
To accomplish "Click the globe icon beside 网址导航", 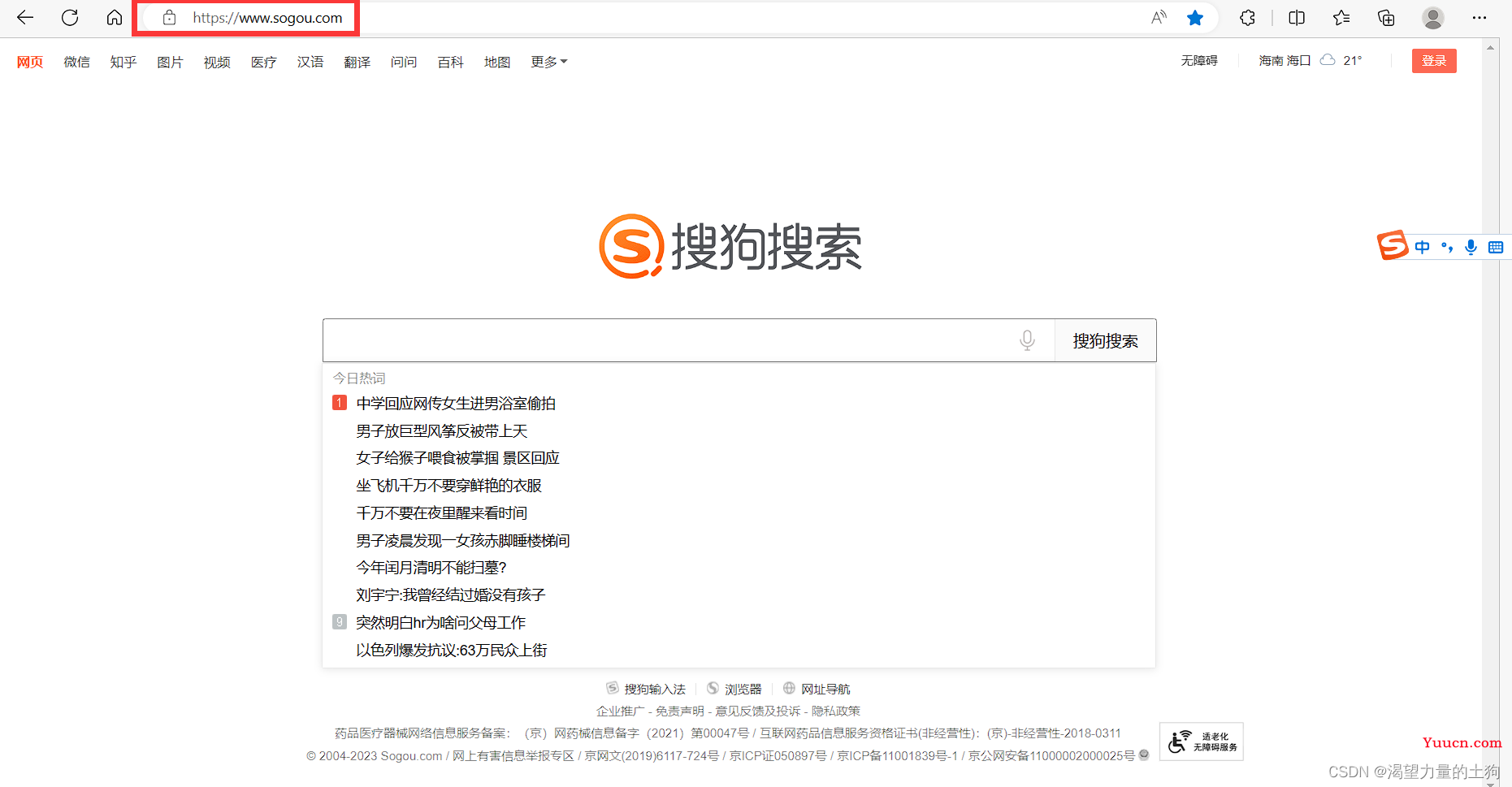I will point(789,688).
